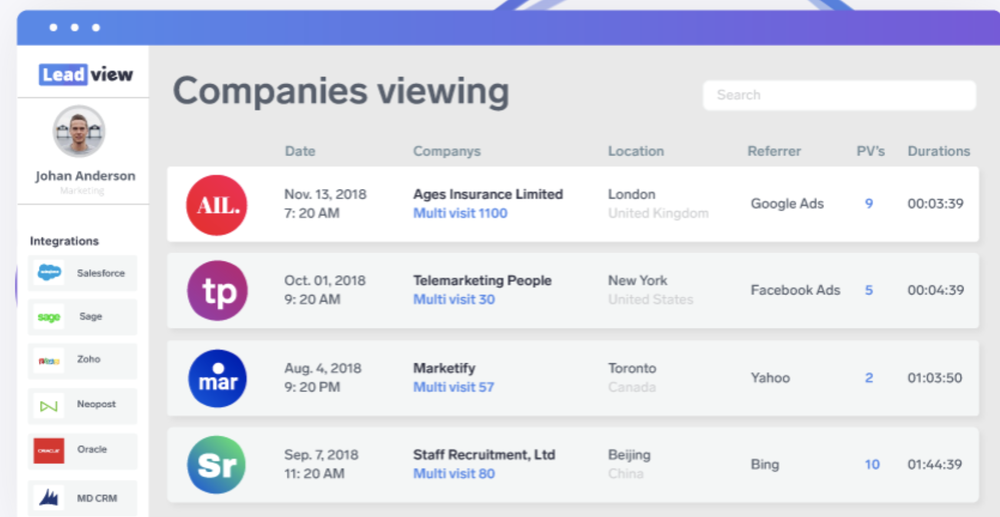1000x517 pixels.
Task: Click the MD CRM label text
Action: click(x=97, y=498)
